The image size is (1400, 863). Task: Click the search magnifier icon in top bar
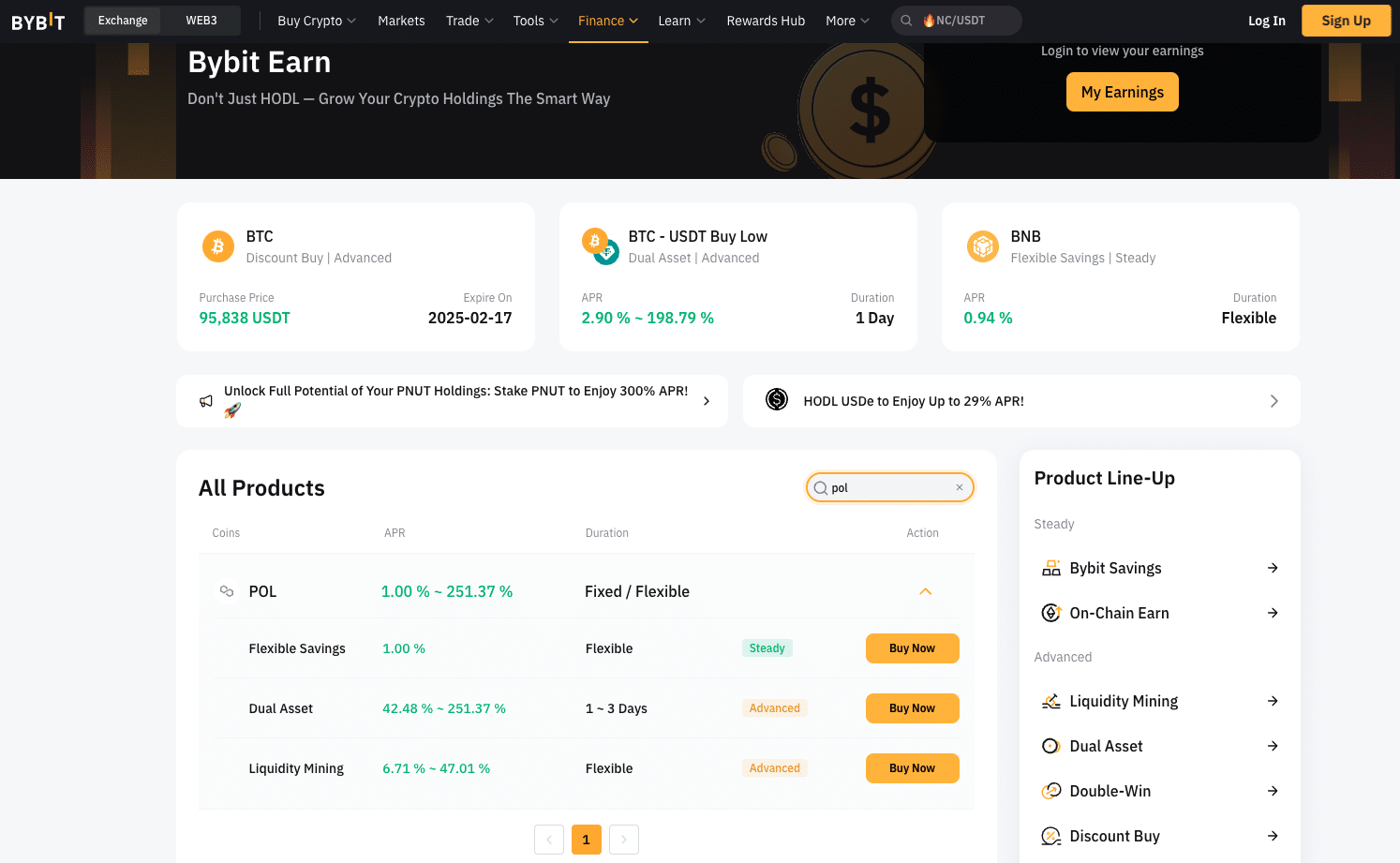pyautogui.click(x=906, y=21)
